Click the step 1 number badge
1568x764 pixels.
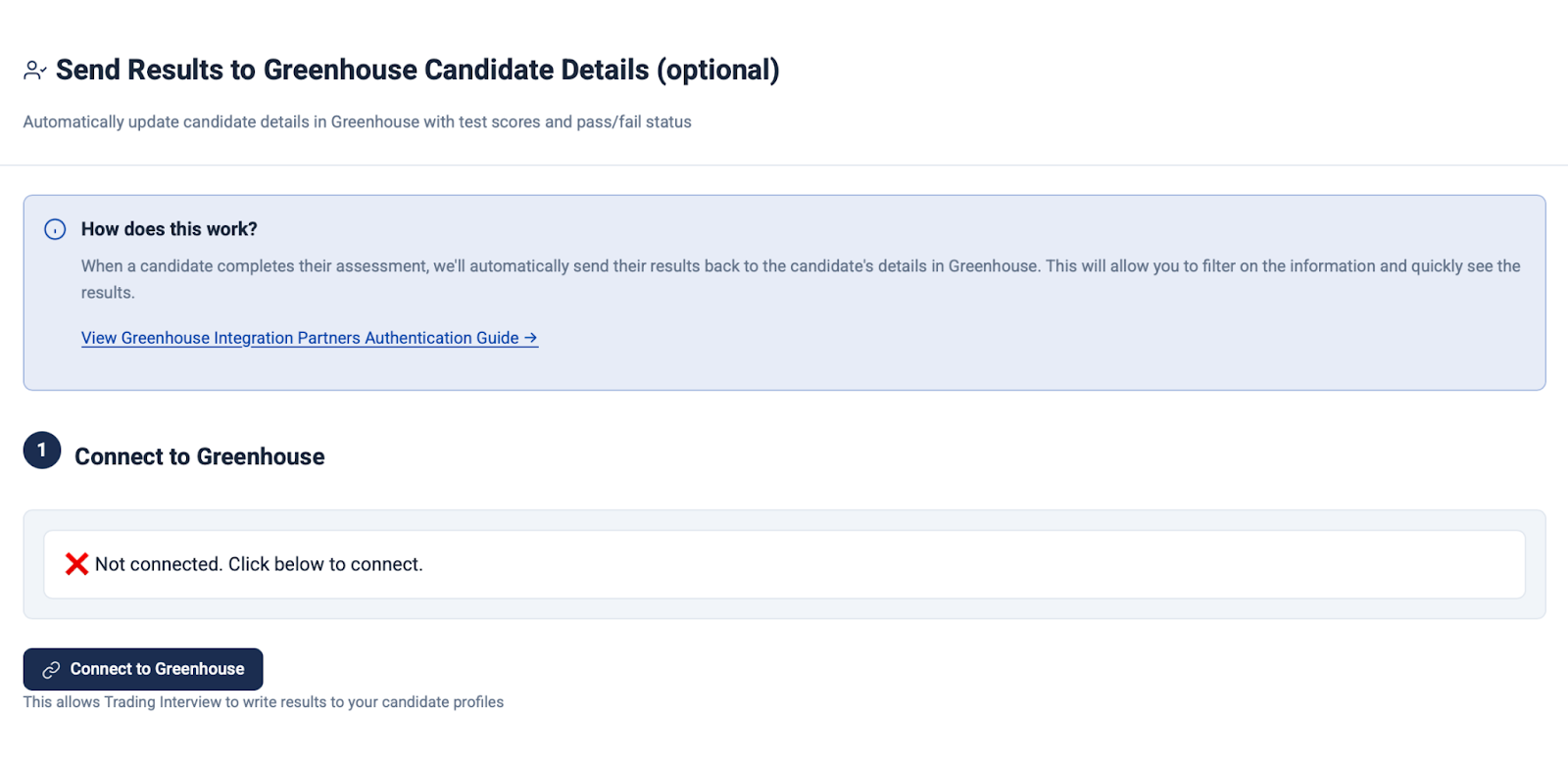pyautogui.click(x=42, y=451)
